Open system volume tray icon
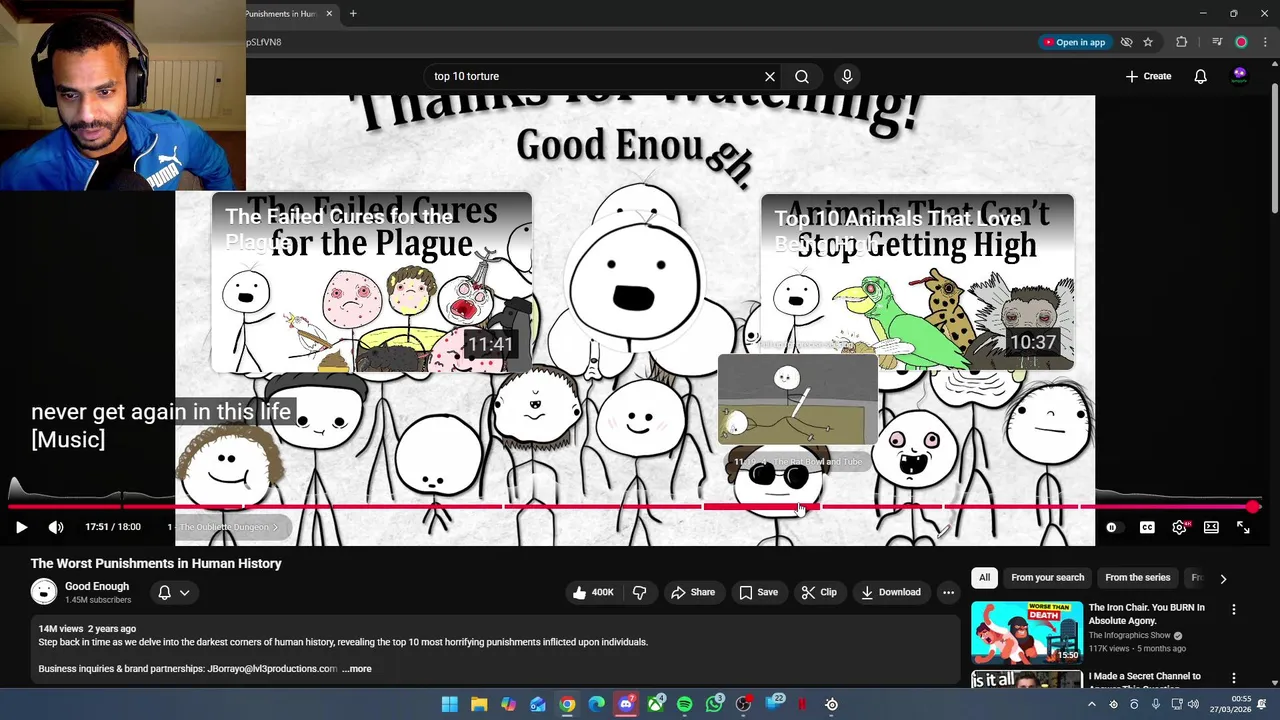Image resolution: width=1280 pixels, height=720 pixels. coord(1192,705)
